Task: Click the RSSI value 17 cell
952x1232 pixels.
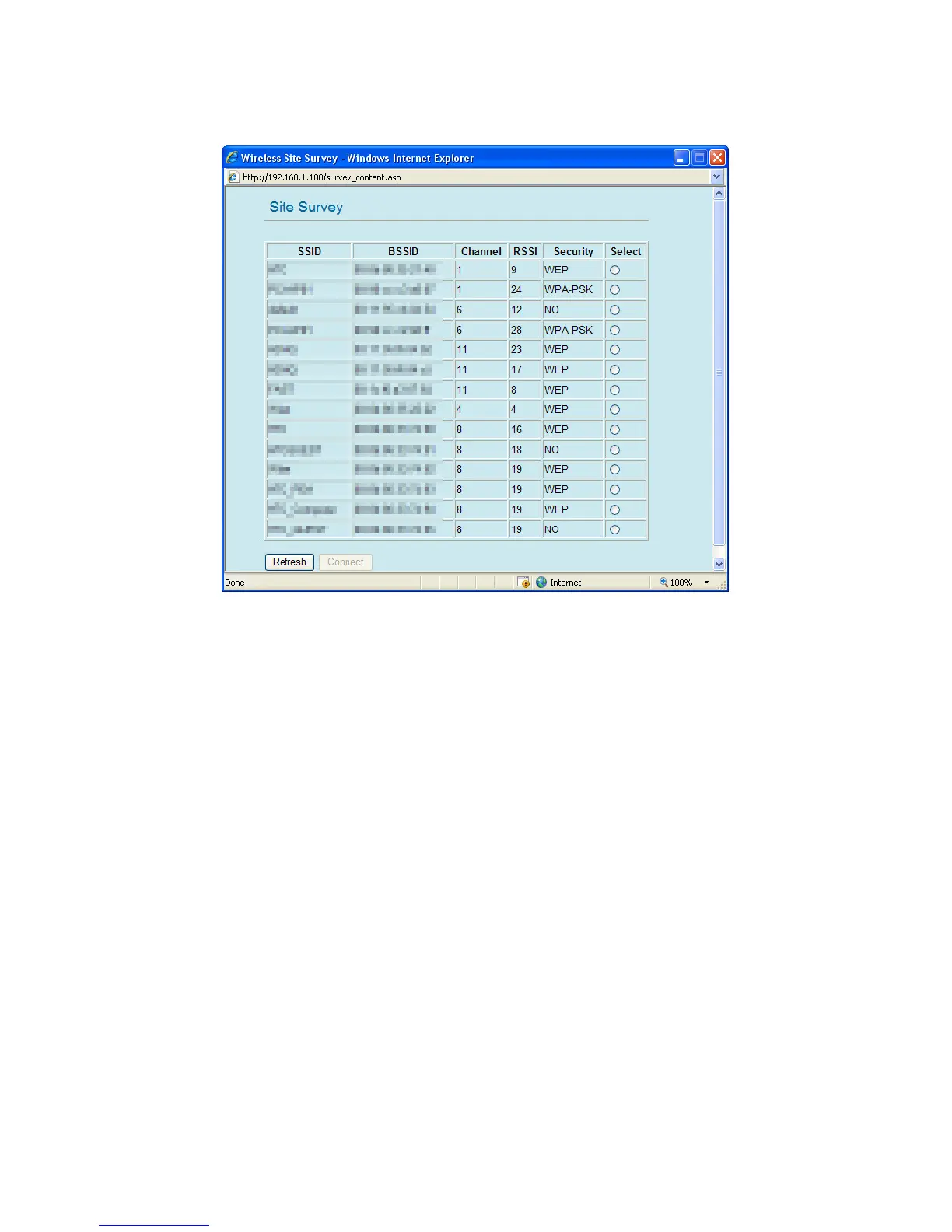Action: [525, 369]
